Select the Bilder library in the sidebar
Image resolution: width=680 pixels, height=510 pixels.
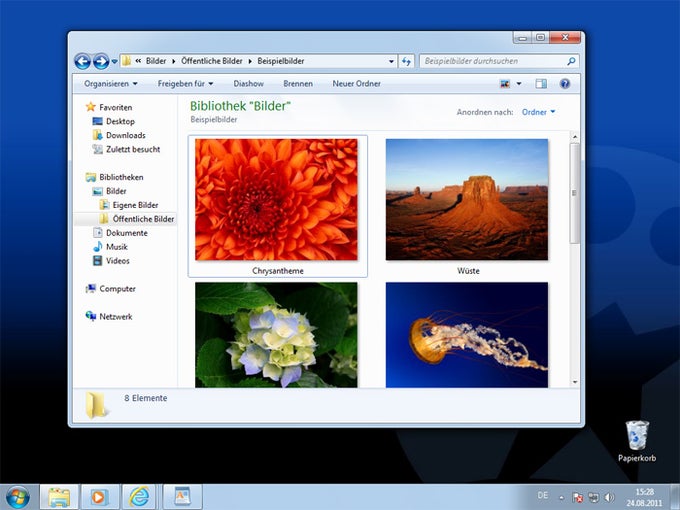116,191
